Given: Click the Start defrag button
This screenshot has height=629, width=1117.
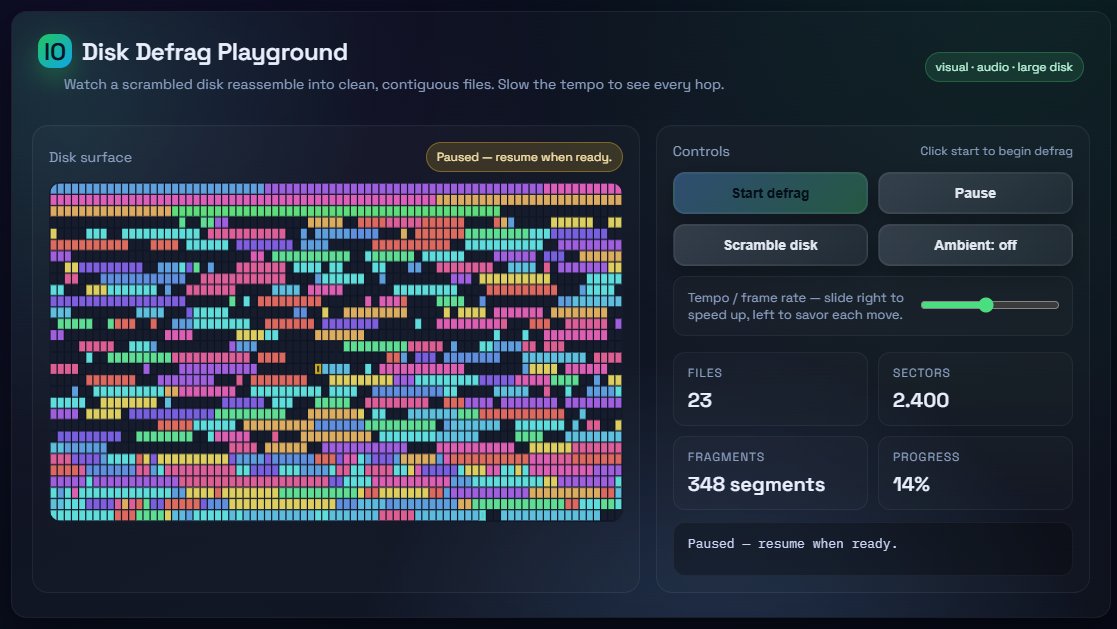Looking at the screenshot, I should 770,193.
